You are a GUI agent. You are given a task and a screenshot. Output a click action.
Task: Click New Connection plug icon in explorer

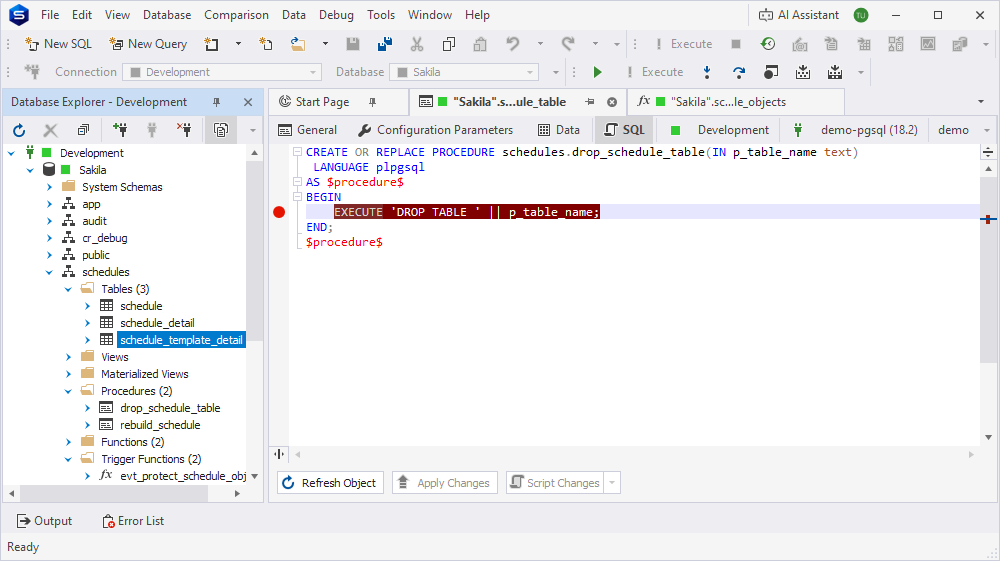(119, 130)
